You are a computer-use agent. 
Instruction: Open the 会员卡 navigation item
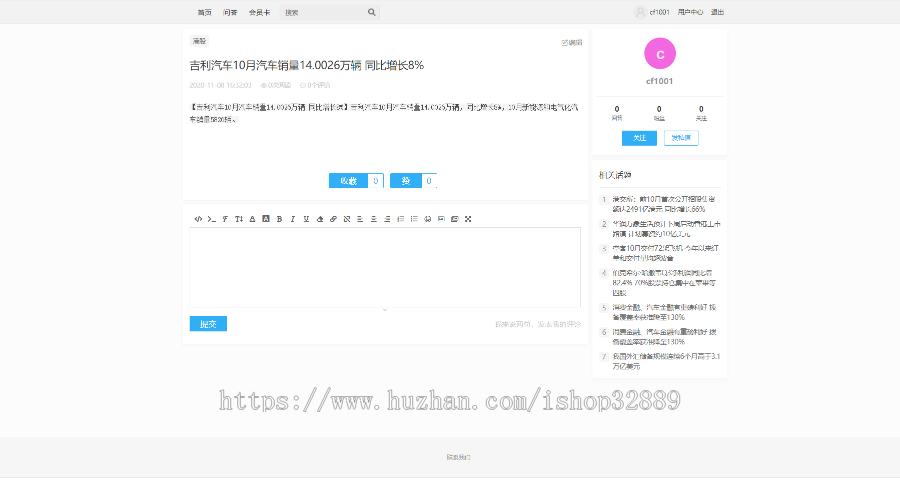click(259, 12)
